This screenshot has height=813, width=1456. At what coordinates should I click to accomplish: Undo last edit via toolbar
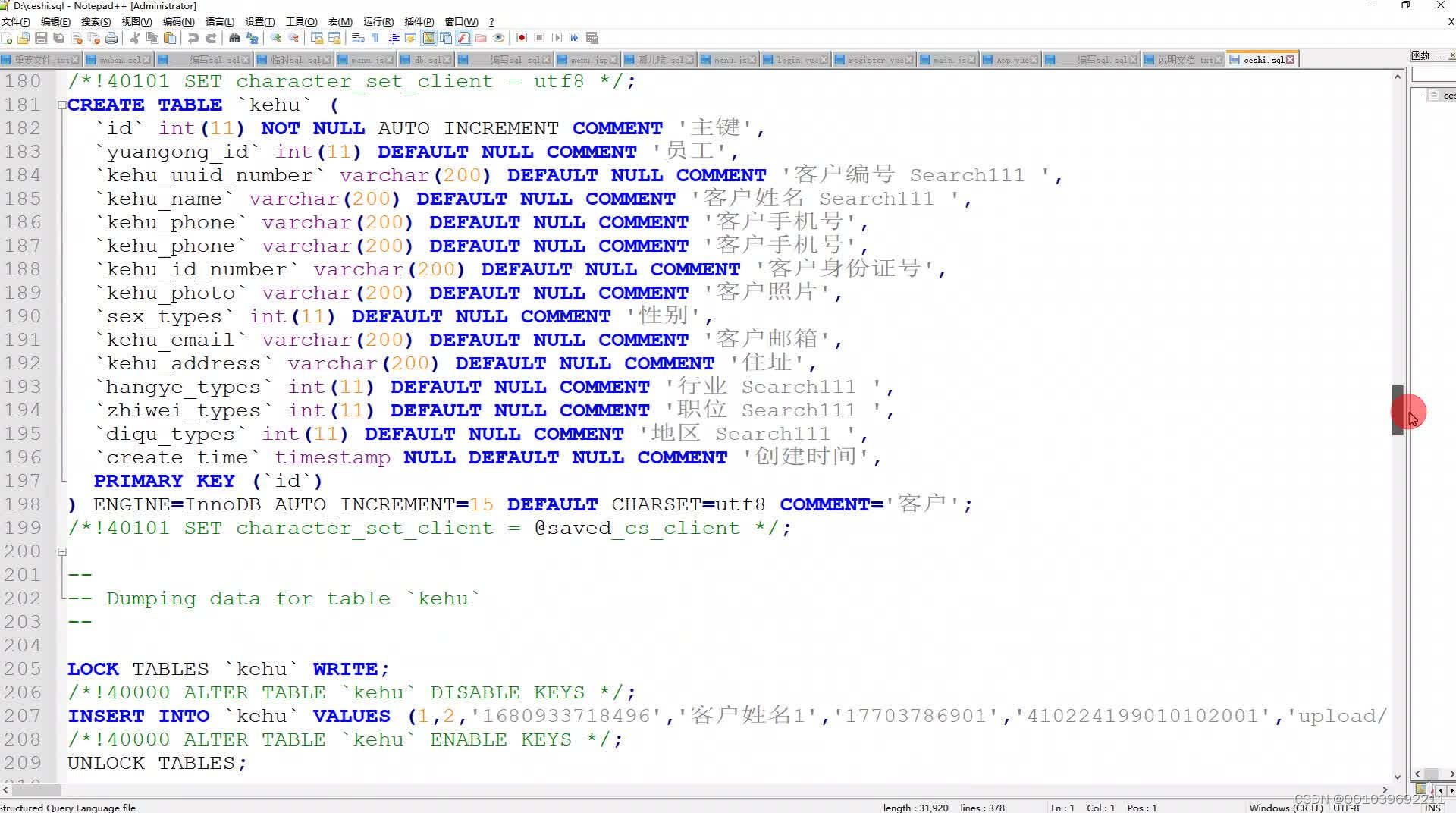(193, 38)
